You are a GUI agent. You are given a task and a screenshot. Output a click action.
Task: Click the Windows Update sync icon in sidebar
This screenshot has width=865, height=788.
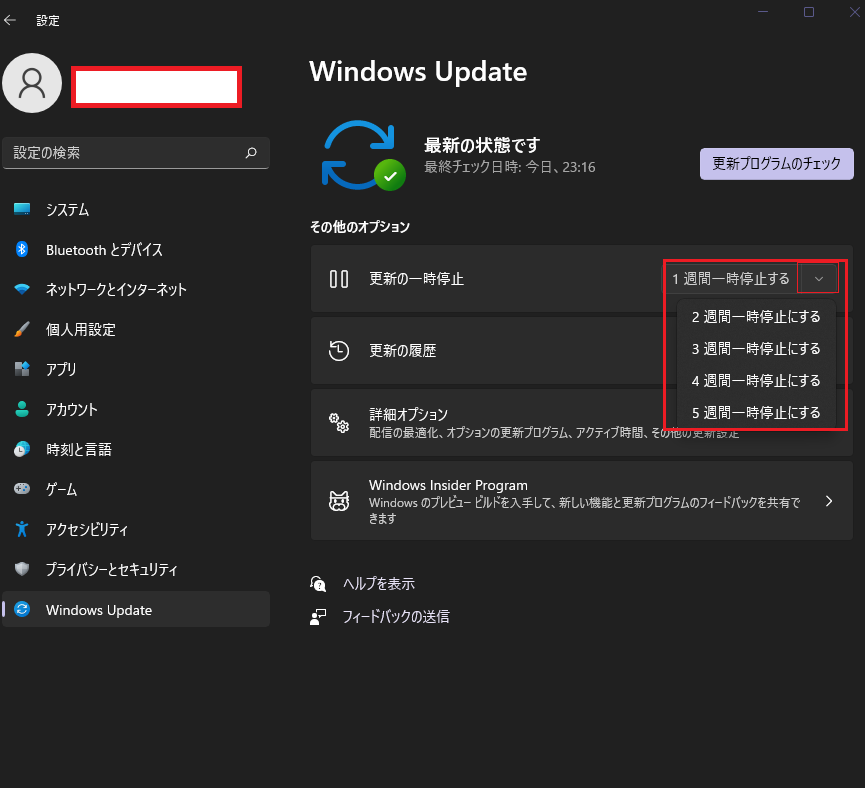coord(22,609)
